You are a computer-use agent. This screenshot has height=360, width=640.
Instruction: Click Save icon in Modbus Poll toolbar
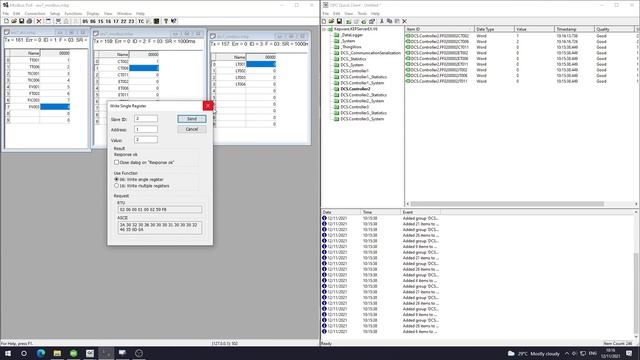coord(22,21)
